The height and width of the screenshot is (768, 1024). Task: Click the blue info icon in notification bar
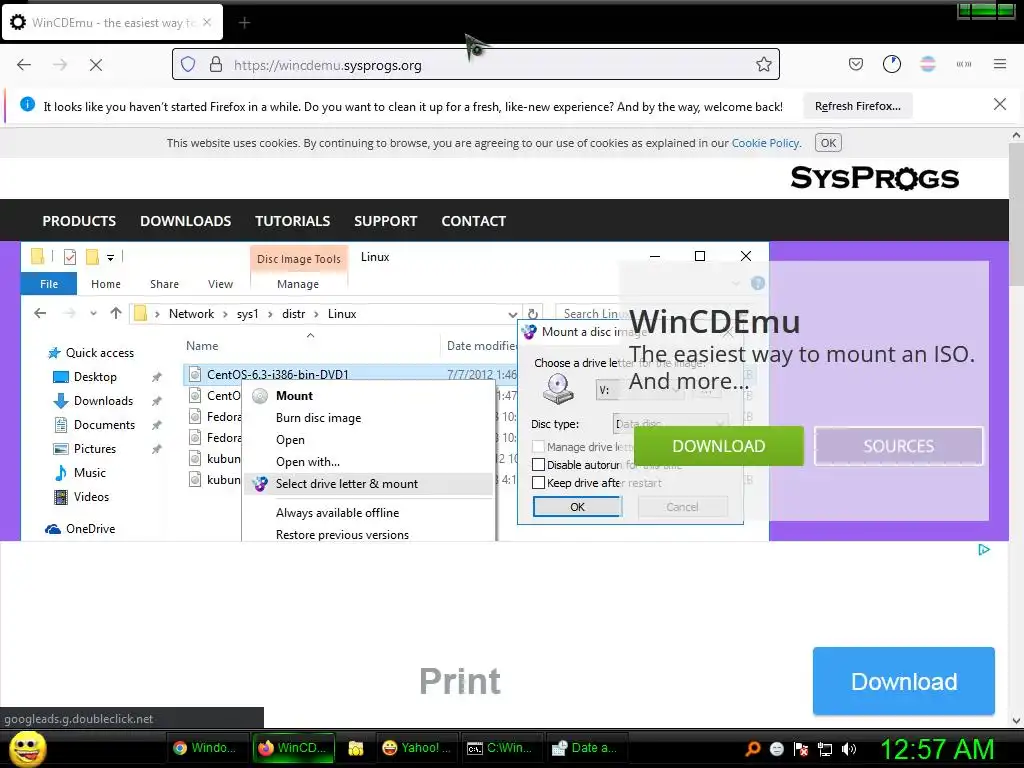click(27, 104)
